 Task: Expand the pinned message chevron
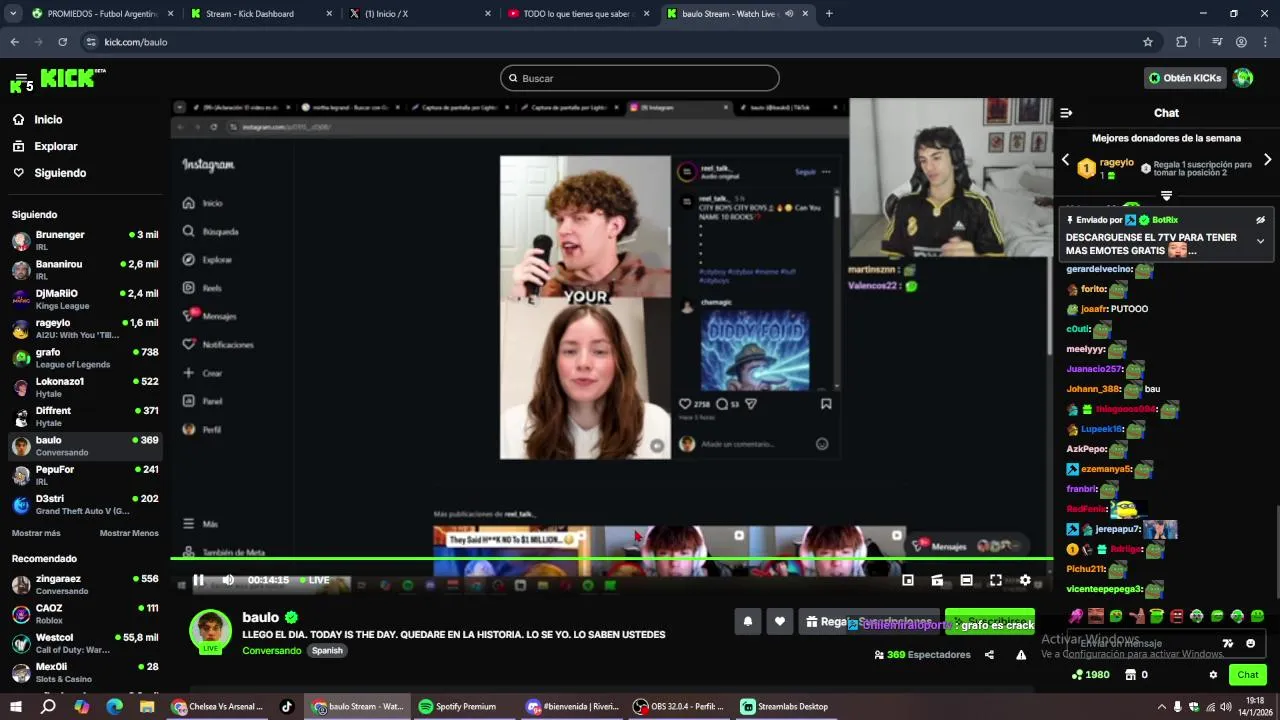tap(1260, 241)
